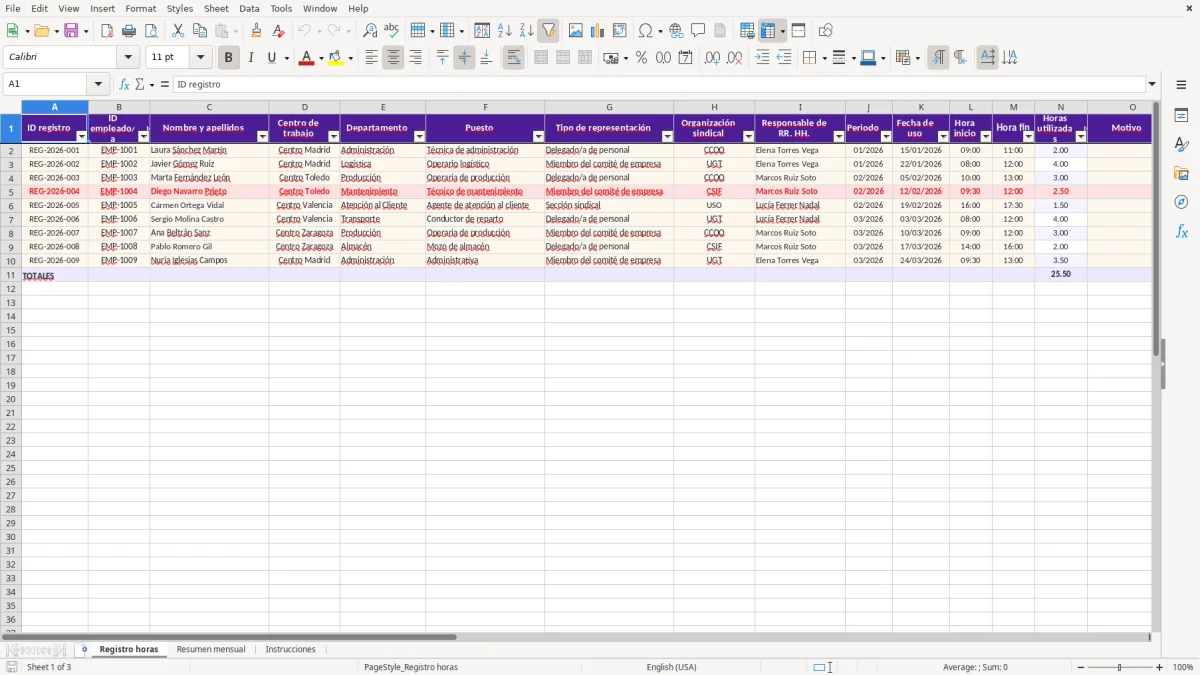Open the Styles menu
The width and height of the screenshot is (1200, 675).
[180, 8]
